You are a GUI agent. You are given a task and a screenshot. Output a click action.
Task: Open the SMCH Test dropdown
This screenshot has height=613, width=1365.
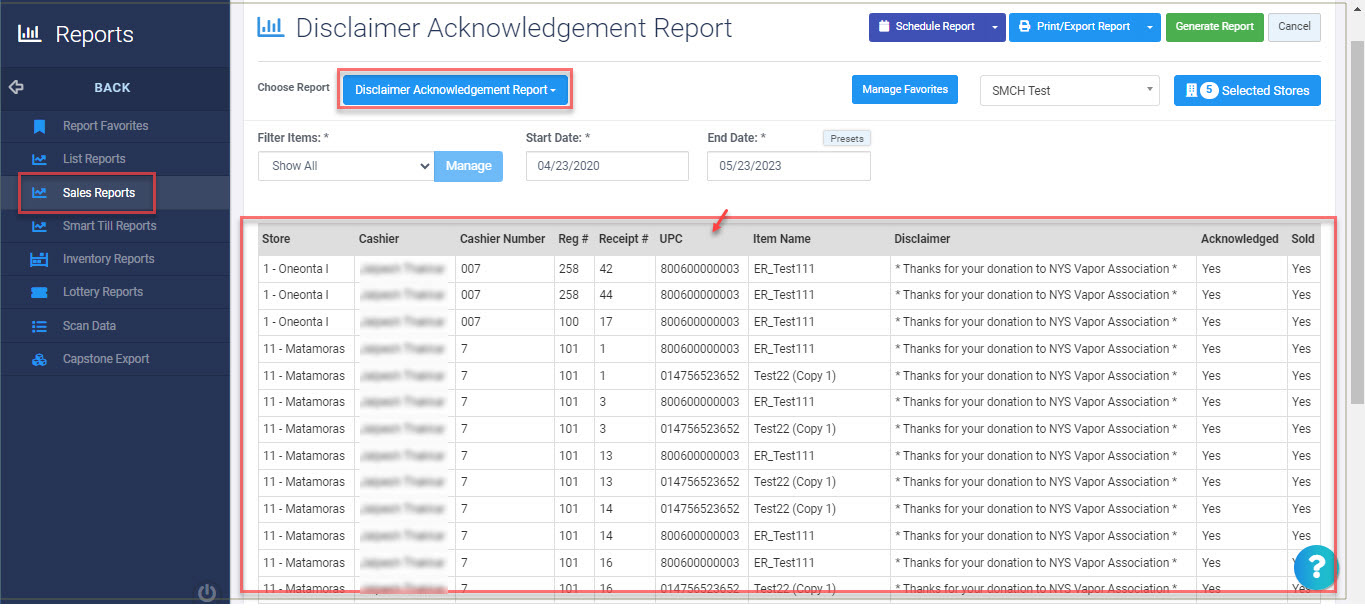coord(1069,90)
